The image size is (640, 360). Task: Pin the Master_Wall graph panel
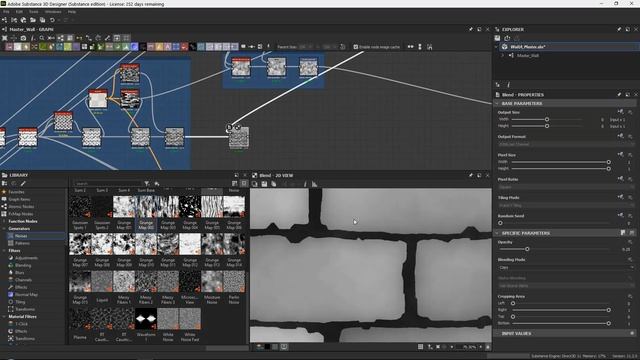tap(471, 29)
